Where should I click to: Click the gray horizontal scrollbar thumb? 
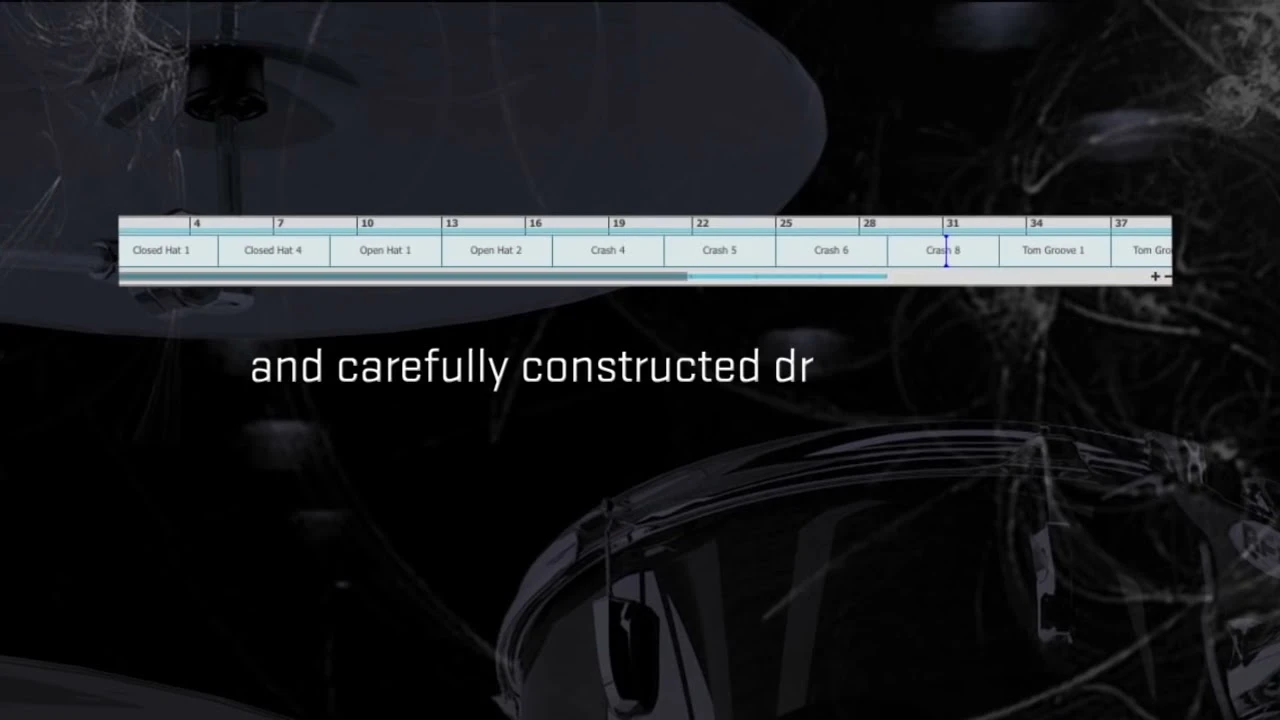(x=400, y=276)
